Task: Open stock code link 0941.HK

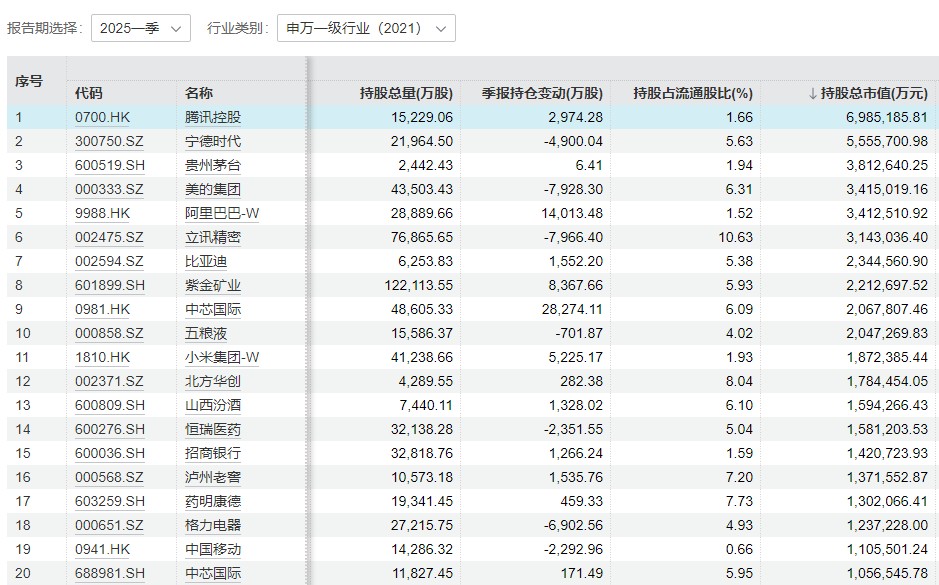Action: click(x=102, y=548)
